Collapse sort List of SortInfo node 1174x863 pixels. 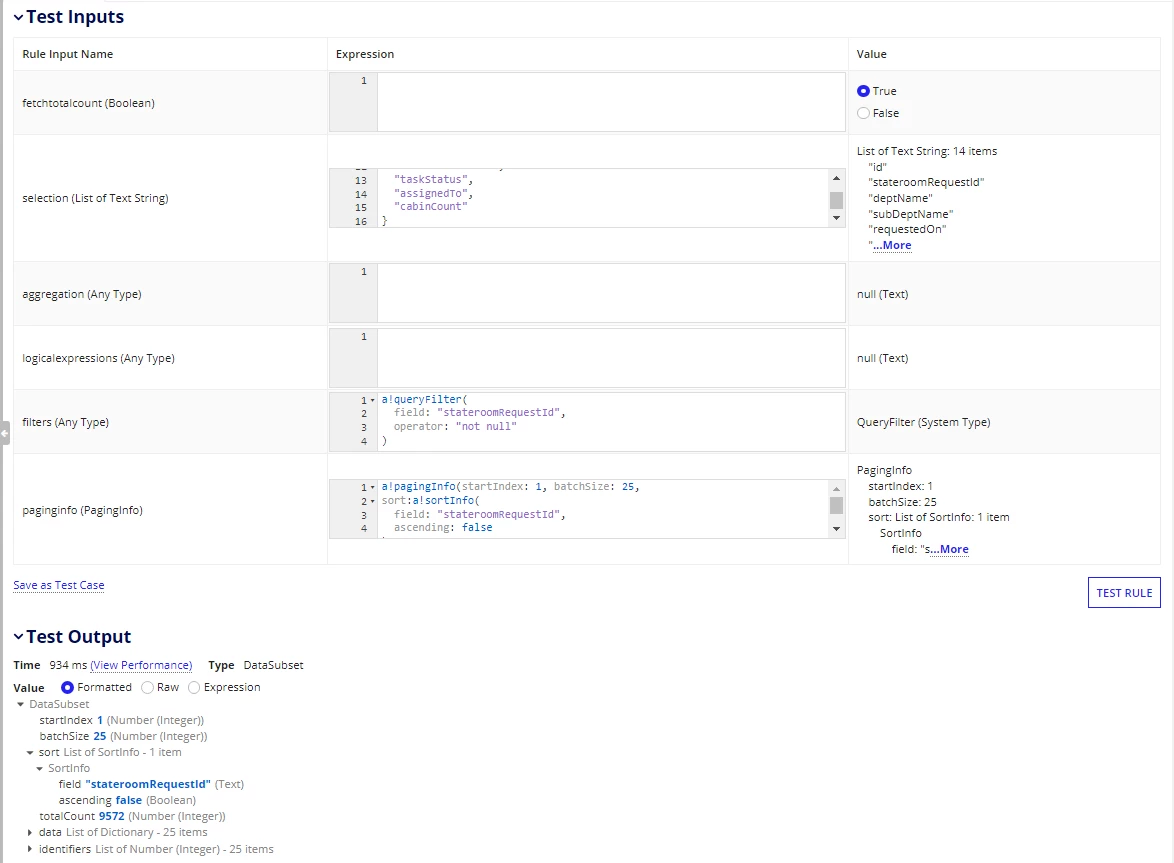tap(30, 753)
